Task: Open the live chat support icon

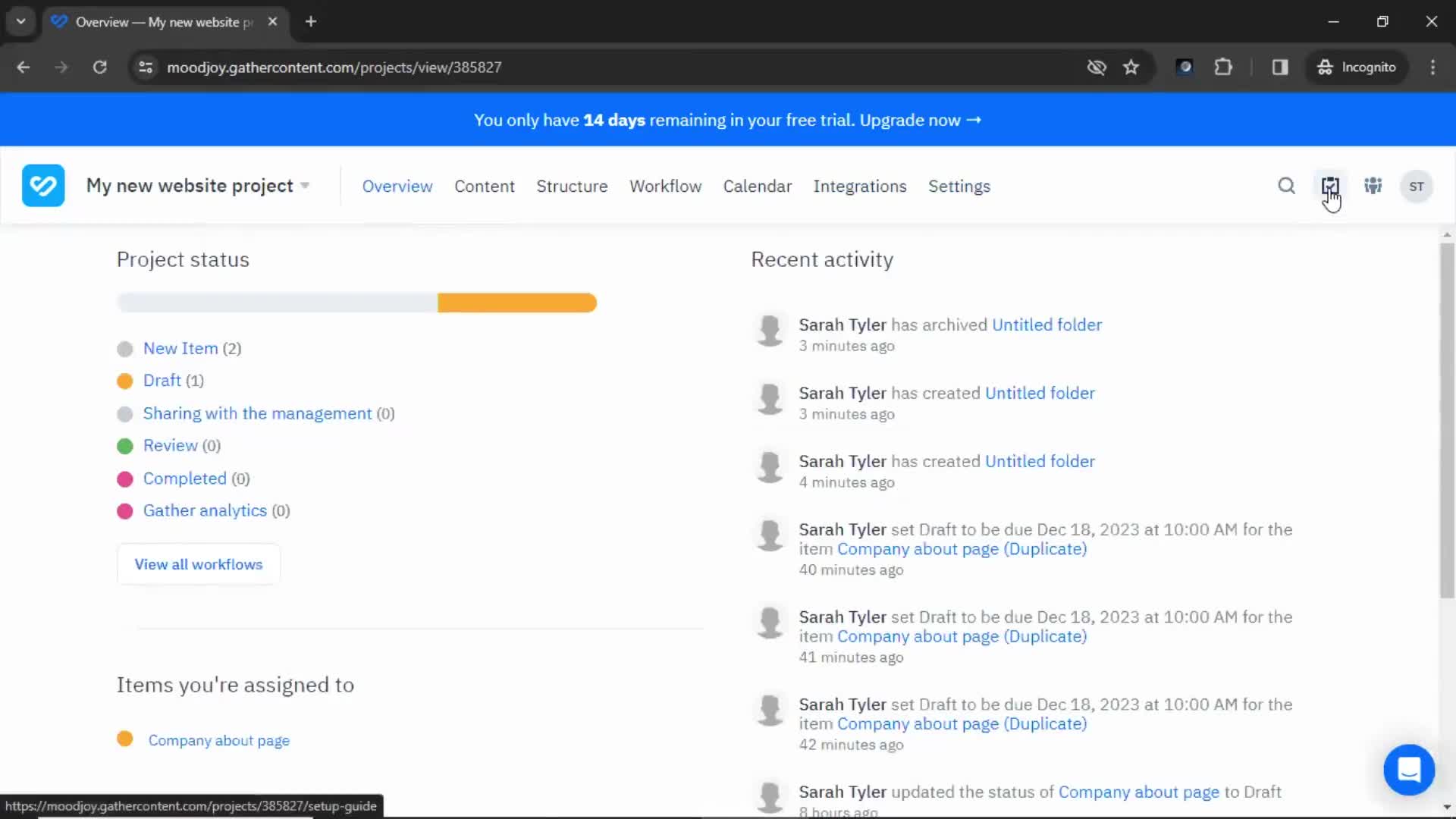Action: point(1408,769)
